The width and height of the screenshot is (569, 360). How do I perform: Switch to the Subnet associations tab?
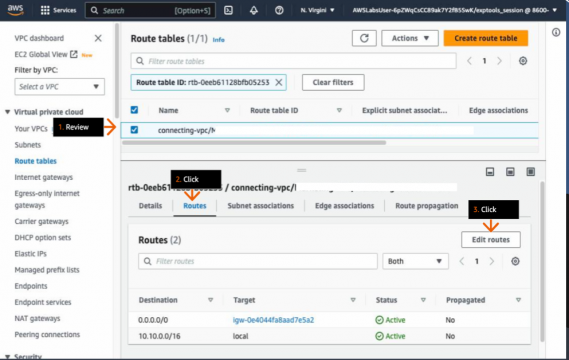tap(261, 206)
